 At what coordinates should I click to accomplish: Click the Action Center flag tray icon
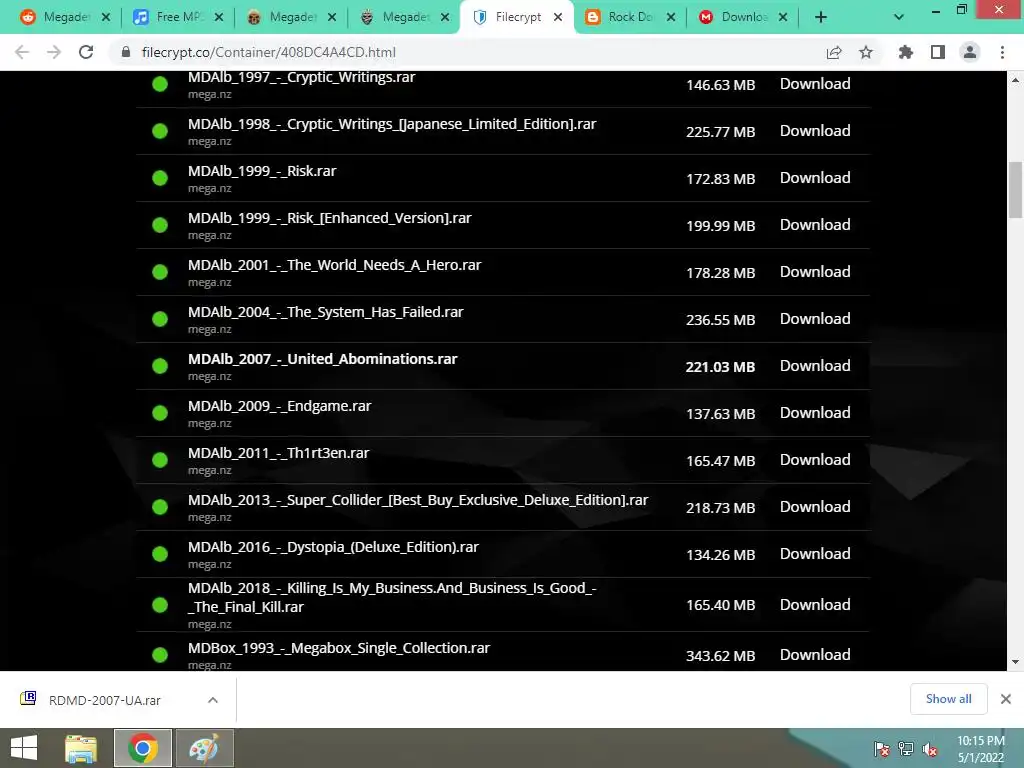click(881, 749)
